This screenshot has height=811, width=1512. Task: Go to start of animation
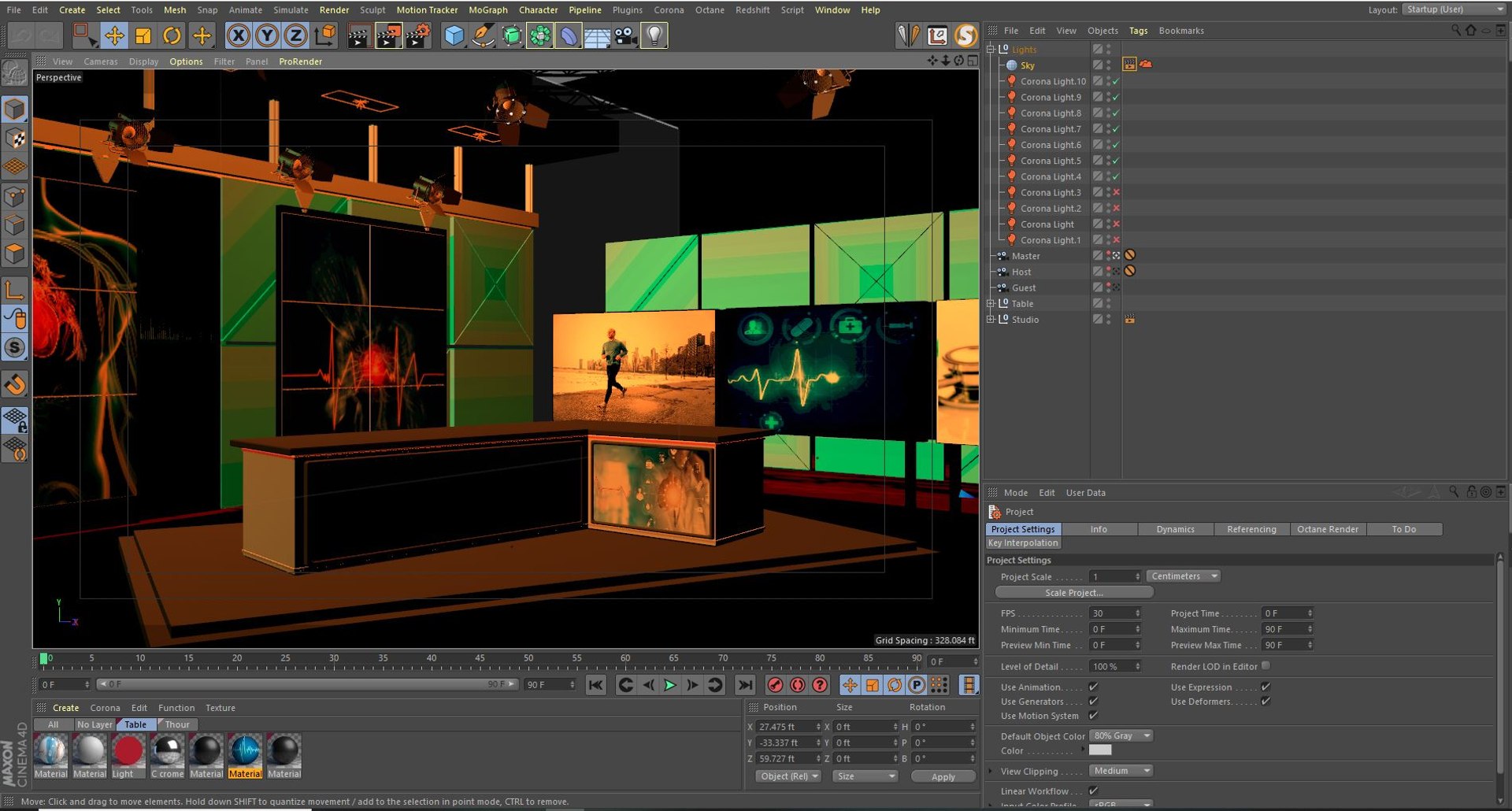[596, 685]
